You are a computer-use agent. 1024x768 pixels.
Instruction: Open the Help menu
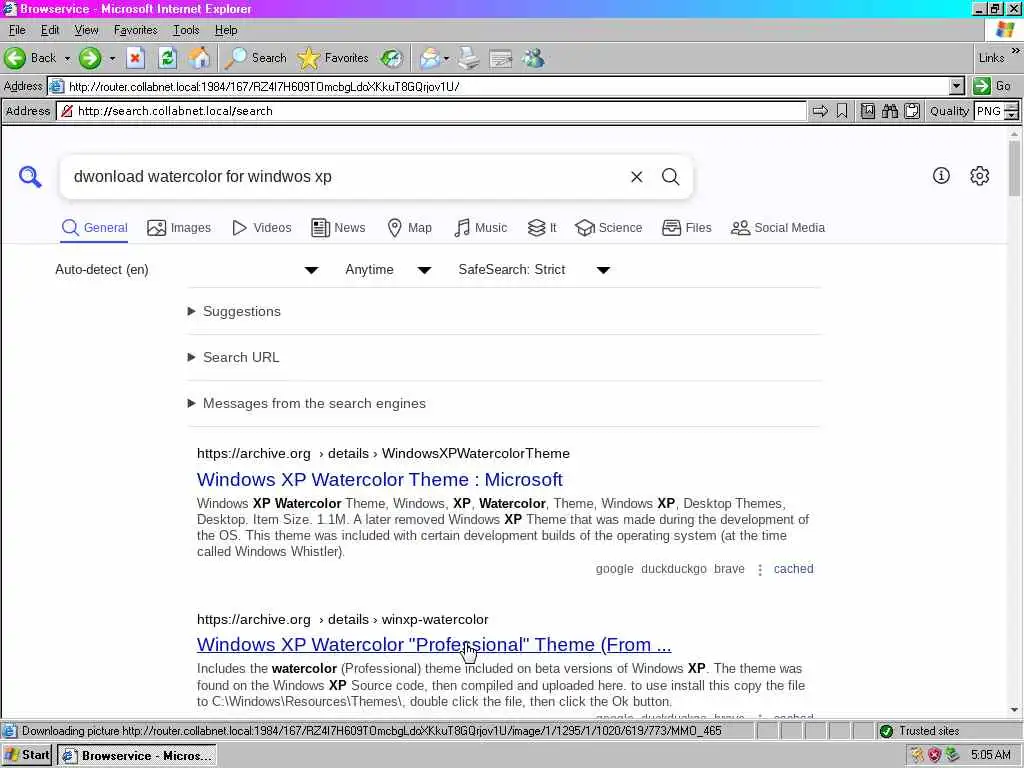[226, 30]
